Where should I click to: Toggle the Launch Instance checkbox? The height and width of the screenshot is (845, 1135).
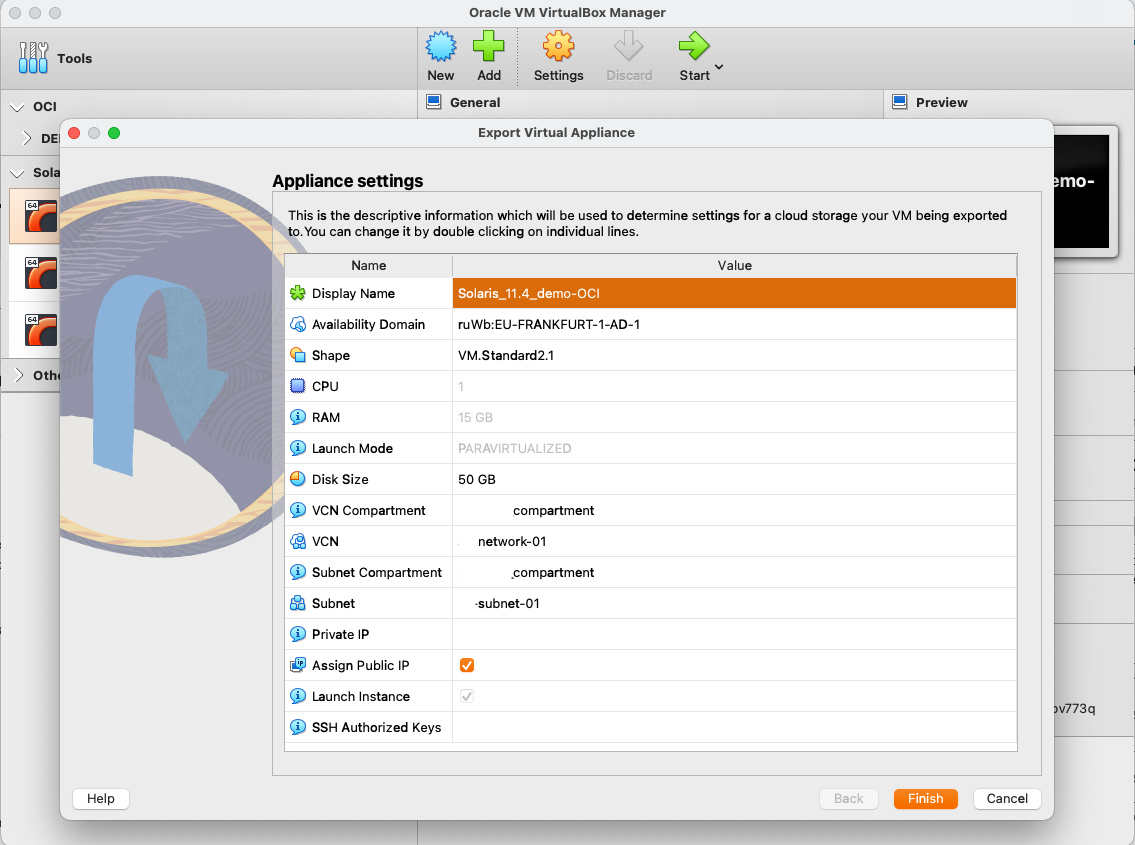pyautogui.click(x=467, y=696)
